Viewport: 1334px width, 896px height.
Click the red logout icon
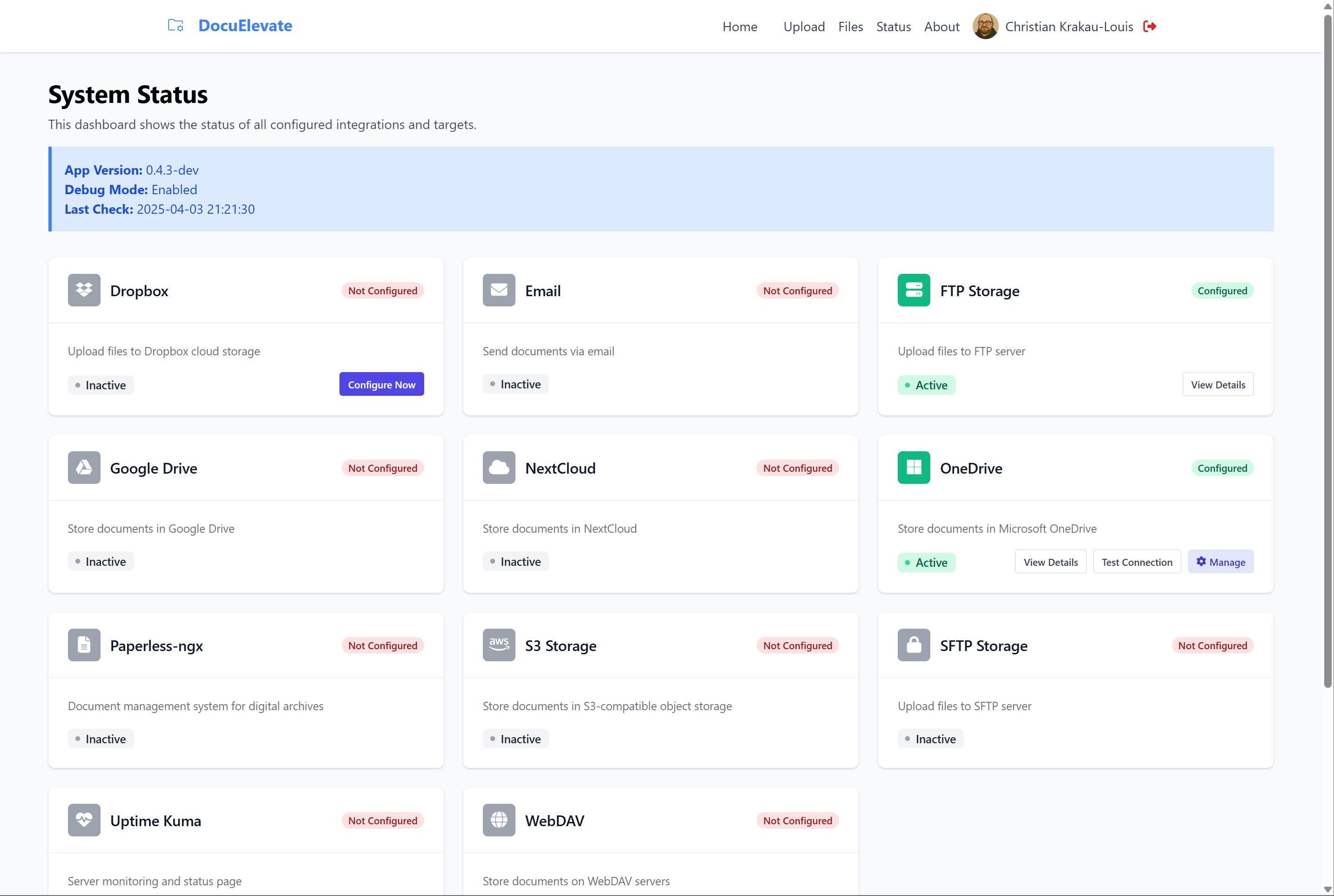(x=1150, y=26)
